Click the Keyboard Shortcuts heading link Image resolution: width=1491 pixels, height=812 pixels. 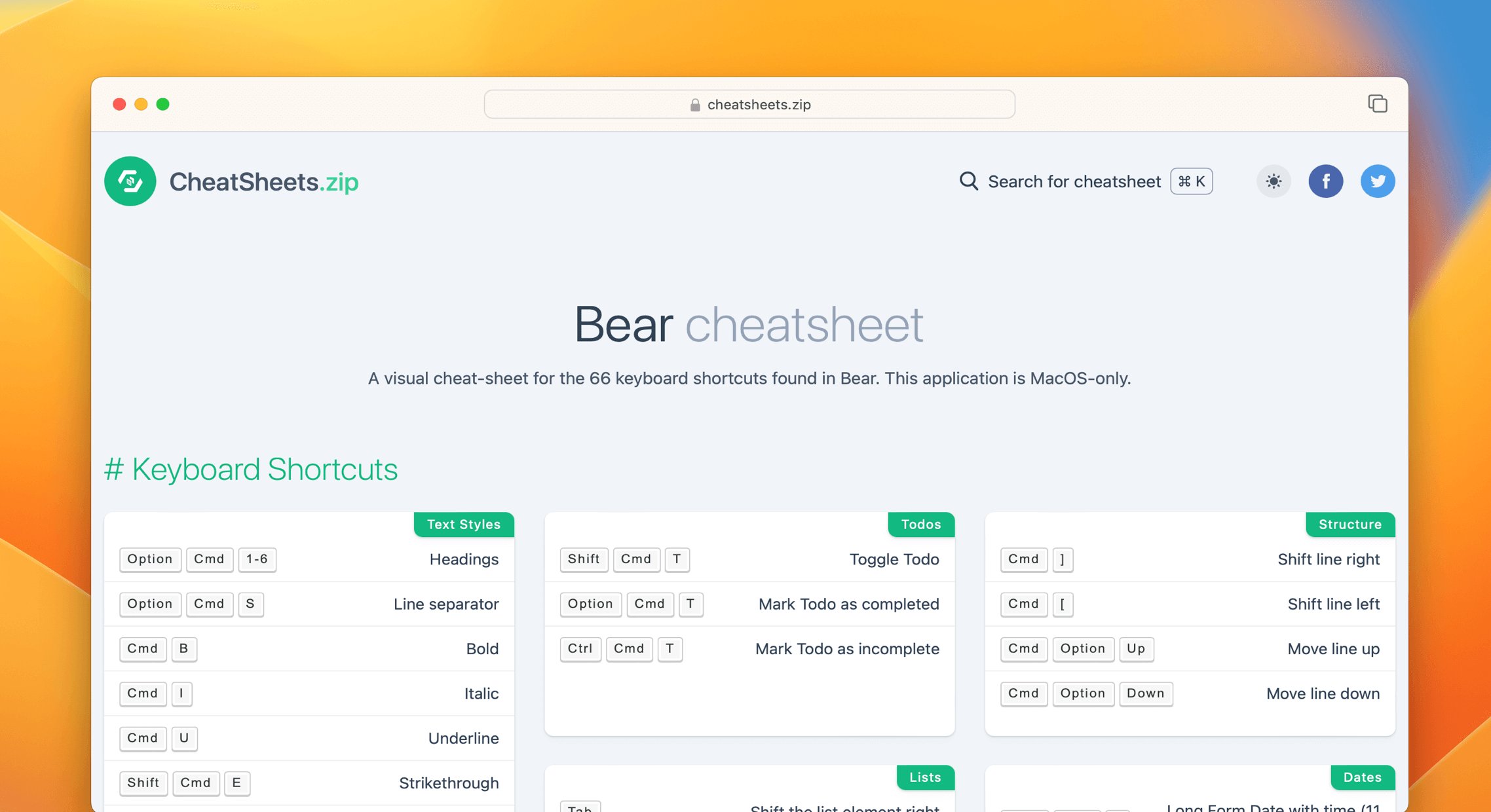253,469
